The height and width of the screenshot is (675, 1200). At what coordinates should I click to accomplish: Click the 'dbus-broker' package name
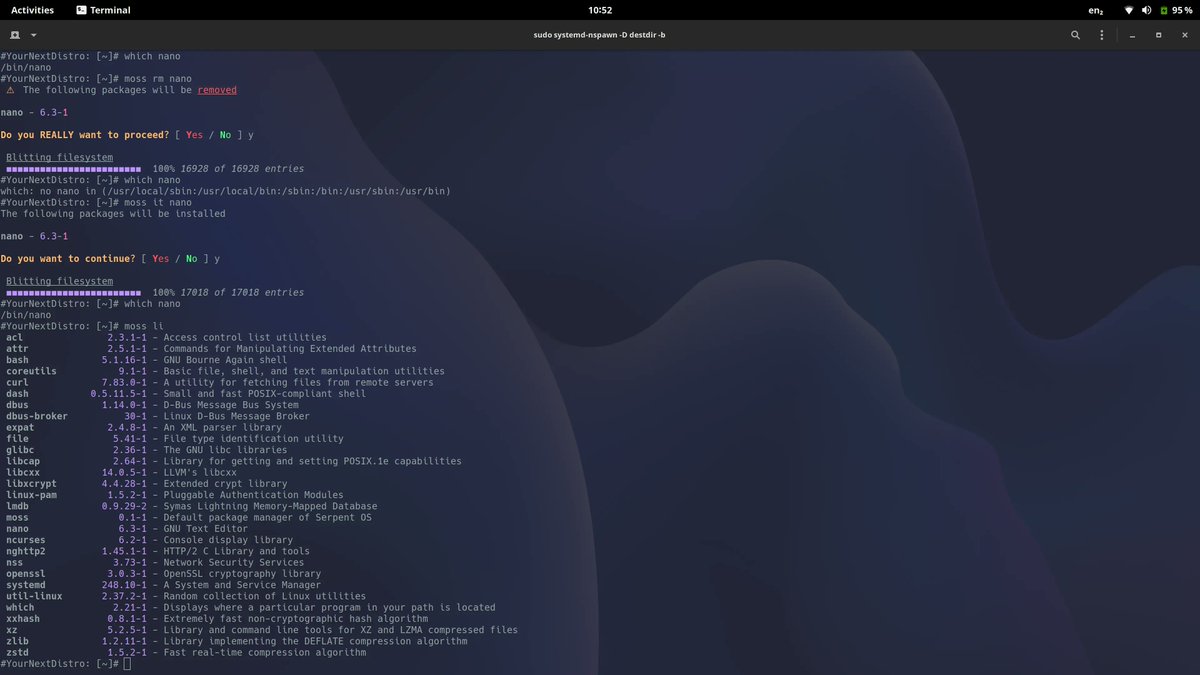[37, 416]
